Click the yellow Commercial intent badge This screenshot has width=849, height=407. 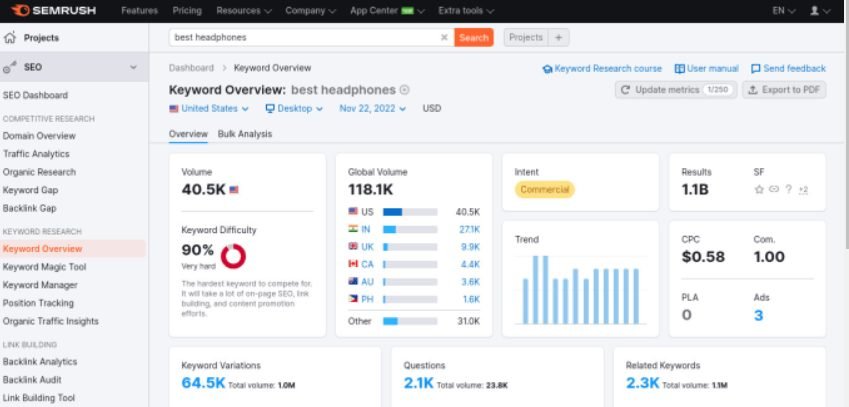tap(544, 189)
